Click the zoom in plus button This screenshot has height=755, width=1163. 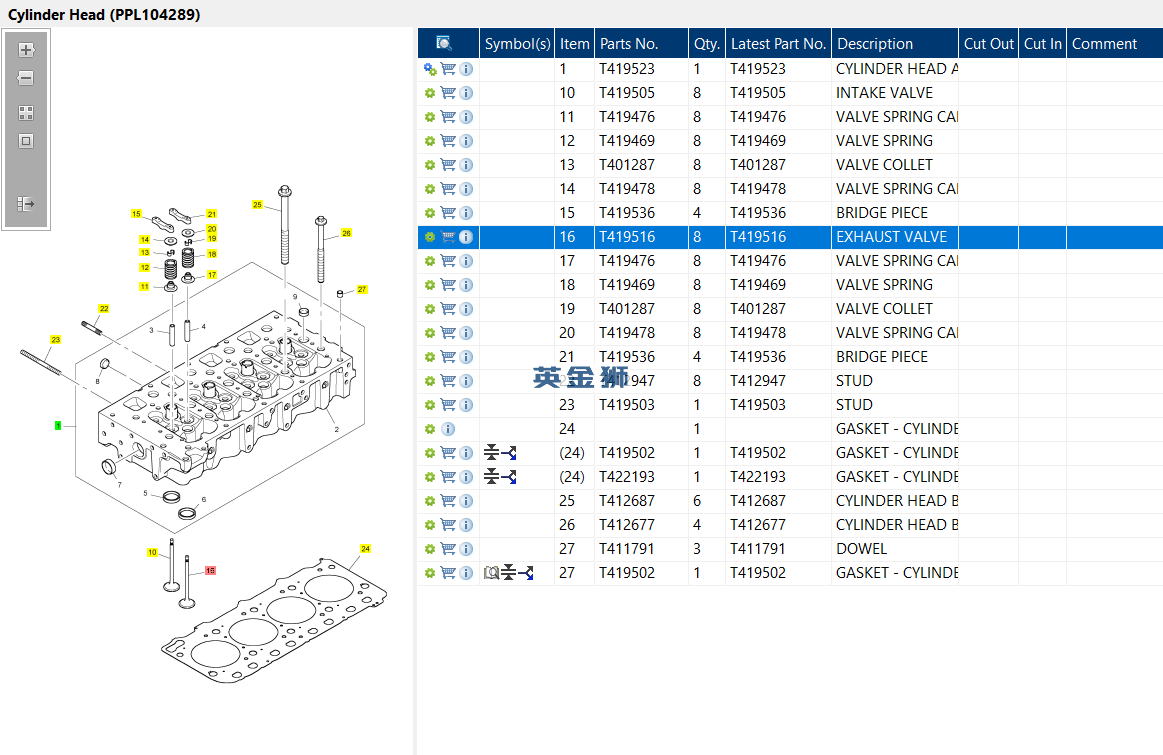pyautogui.click(x=26, y=50)
